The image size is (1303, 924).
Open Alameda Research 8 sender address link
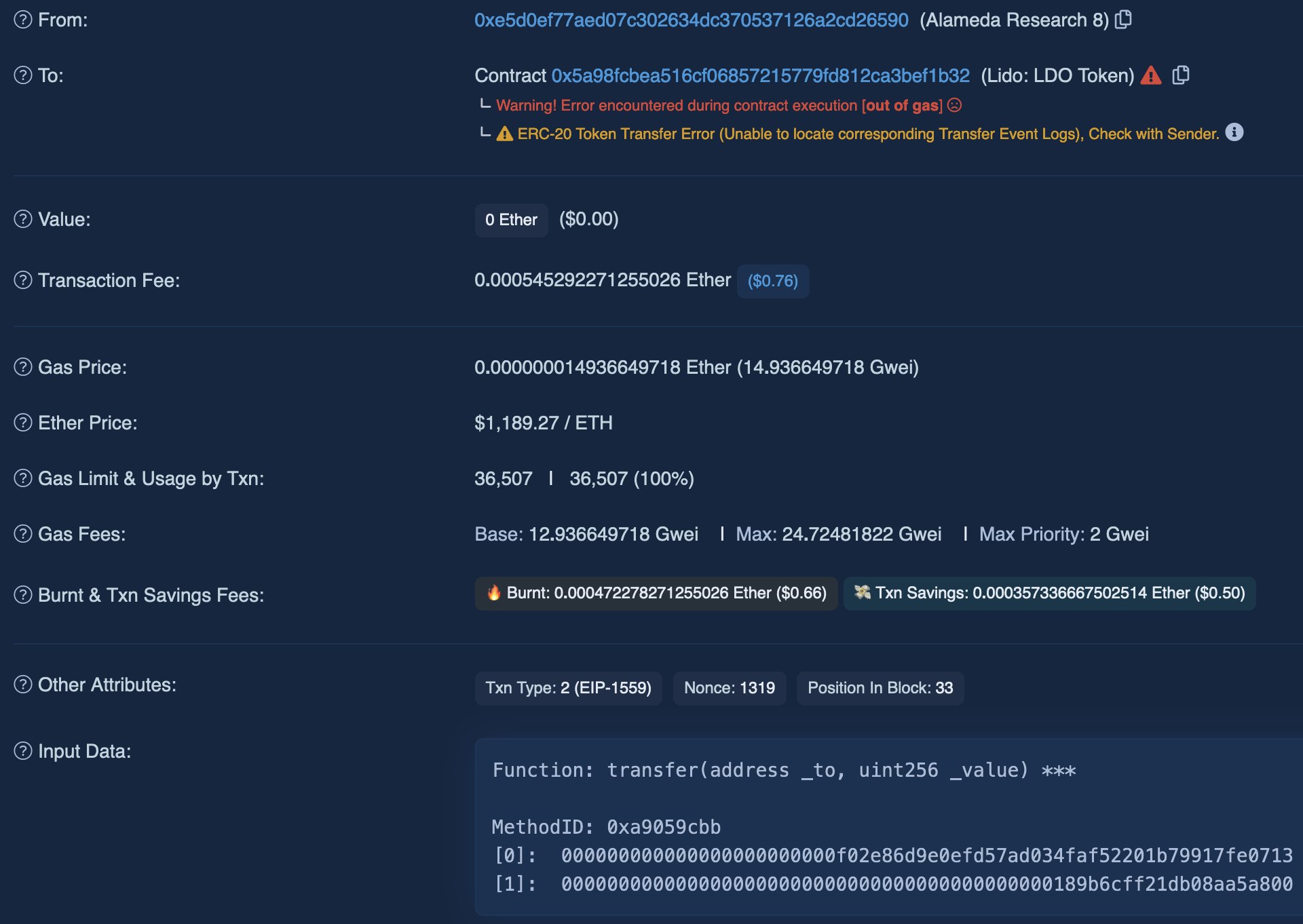pyautogui.click(x=691, y=20)
